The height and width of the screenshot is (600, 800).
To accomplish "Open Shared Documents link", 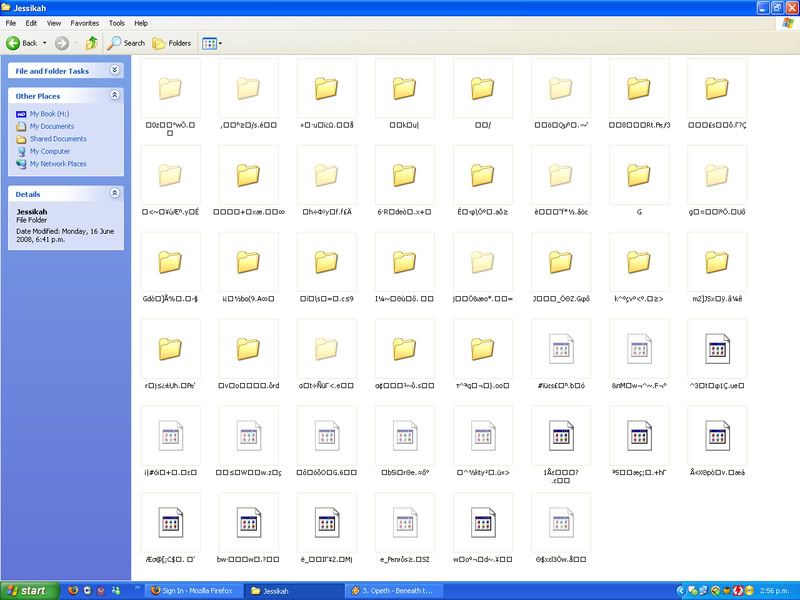I will pos(57,139).
